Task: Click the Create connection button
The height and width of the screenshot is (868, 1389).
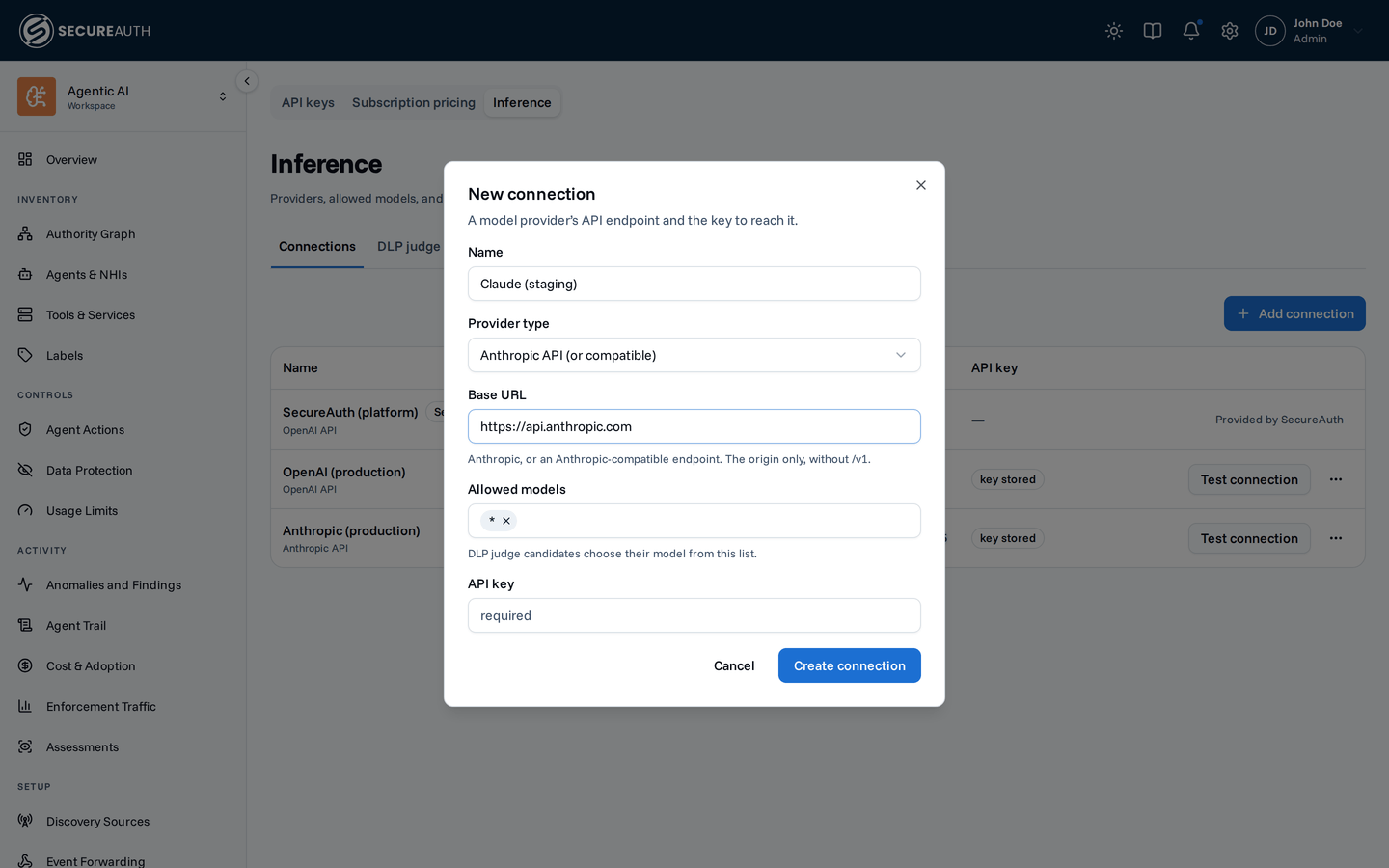Action: point(850,665)
